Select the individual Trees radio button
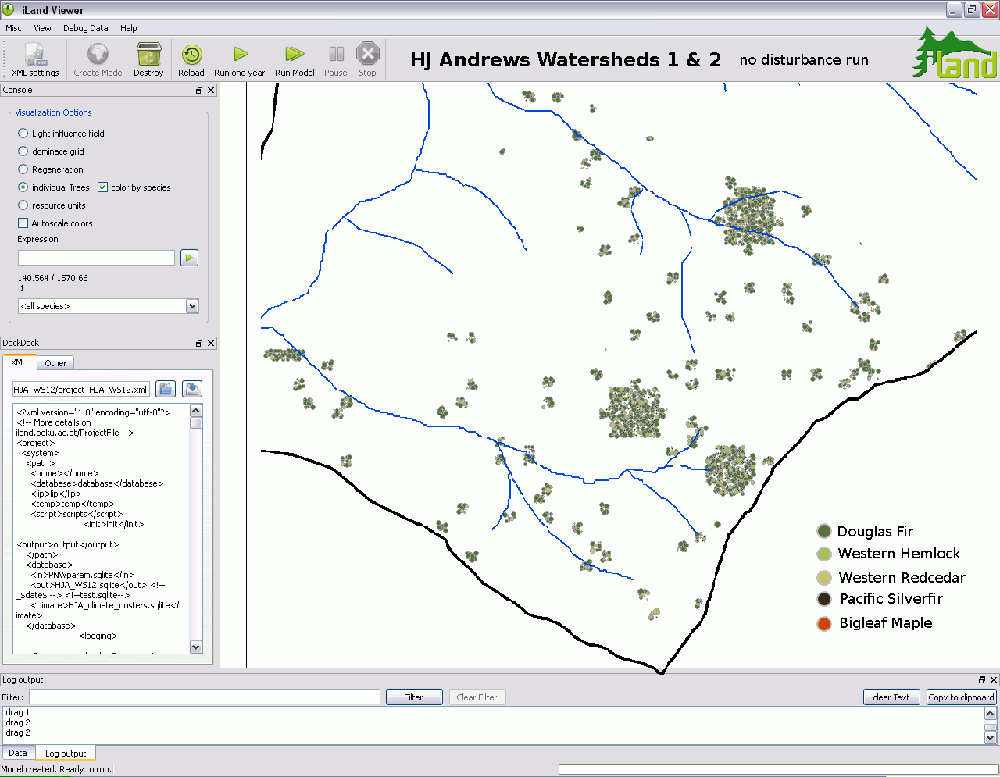The image size is (1000, 777). click(23, 187)
